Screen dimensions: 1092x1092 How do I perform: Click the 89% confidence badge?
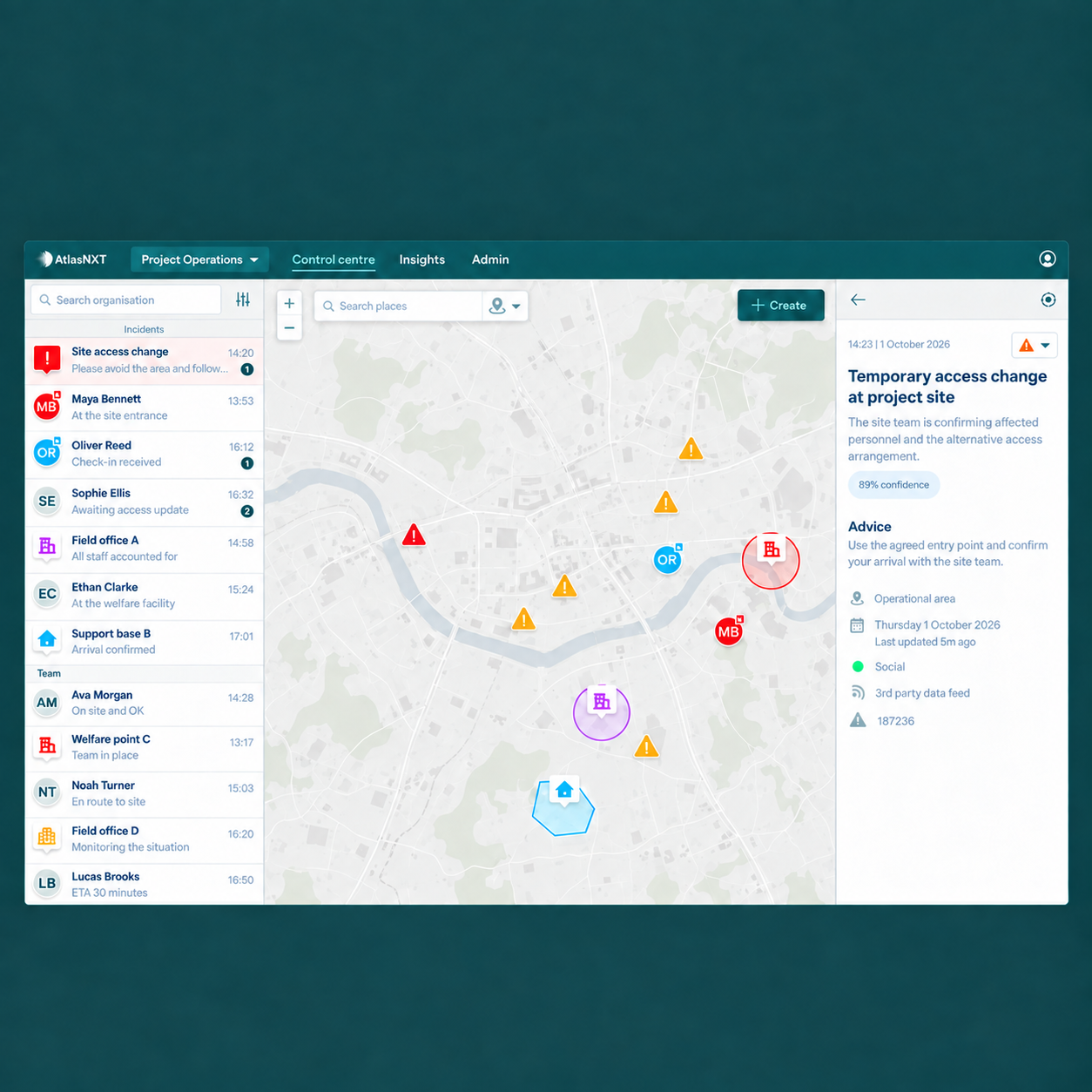(893, 485)
